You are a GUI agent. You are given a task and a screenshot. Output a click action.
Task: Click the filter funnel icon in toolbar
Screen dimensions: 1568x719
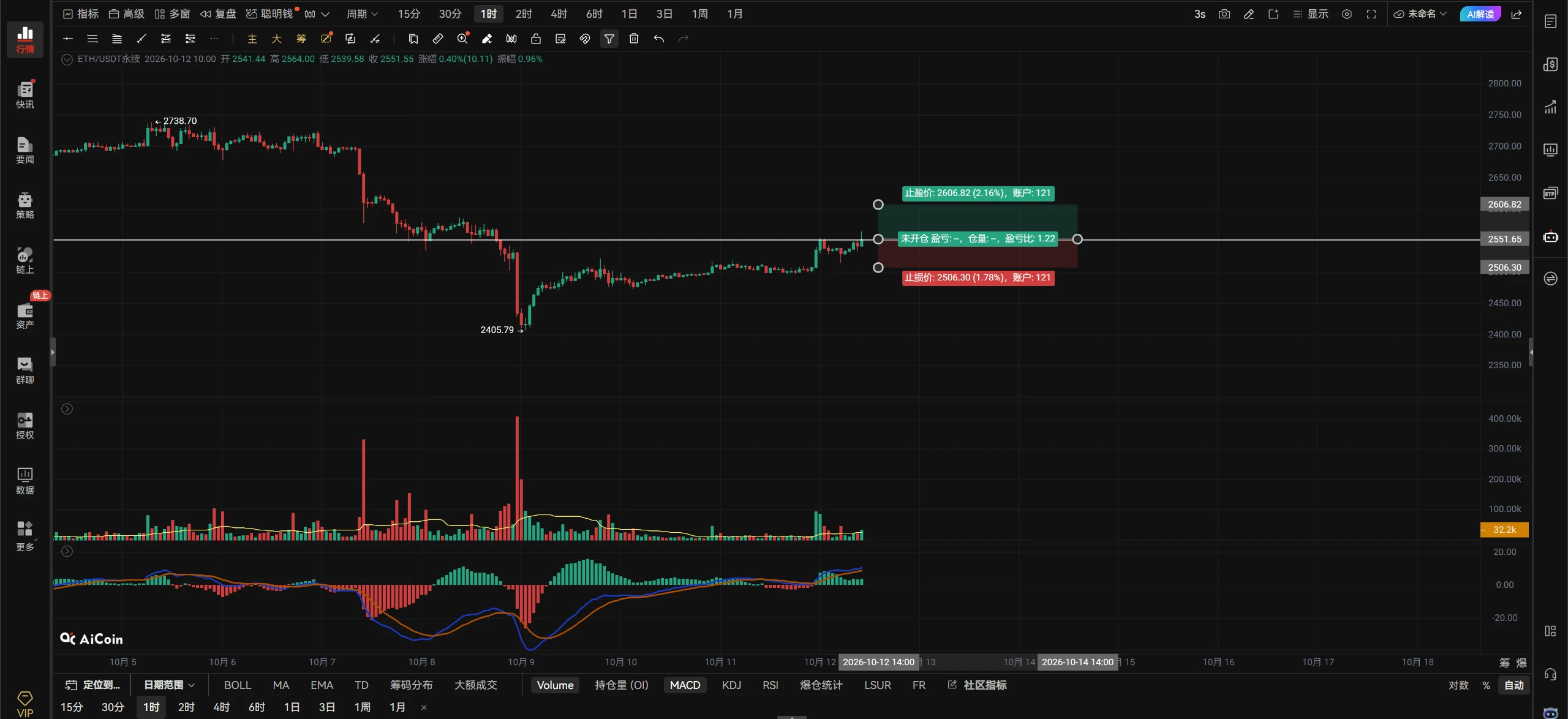pyautogui.click(x=609, y=39)
